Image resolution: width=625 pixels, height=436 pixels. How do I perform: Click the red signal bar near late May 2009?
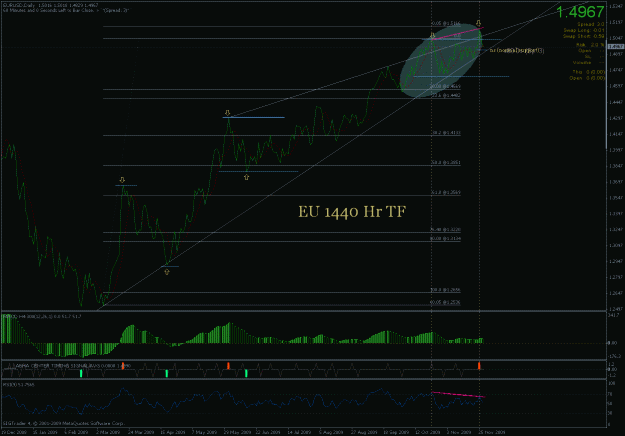[228, 365]
